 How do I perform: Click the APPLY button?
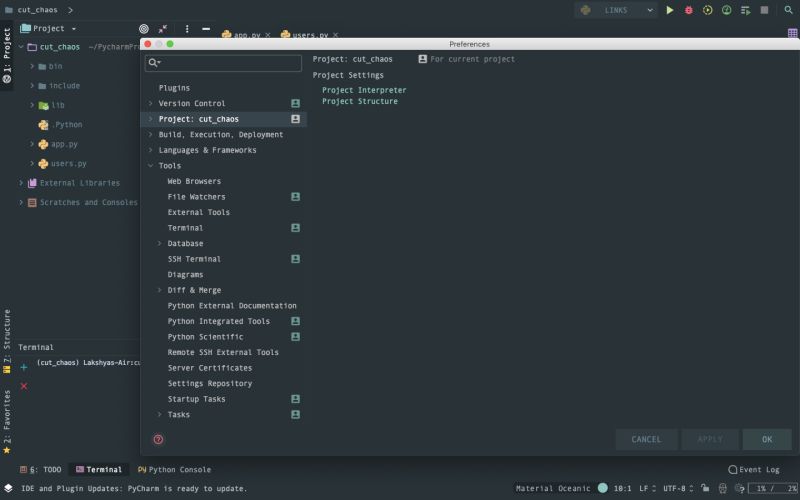coord(710,439)
